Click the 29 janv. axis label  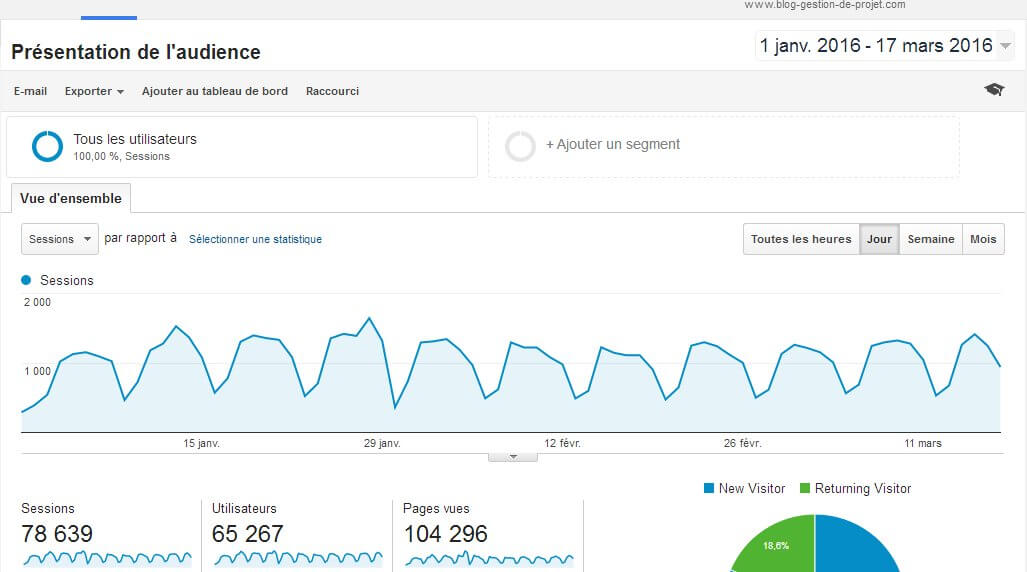pos(383,444)
